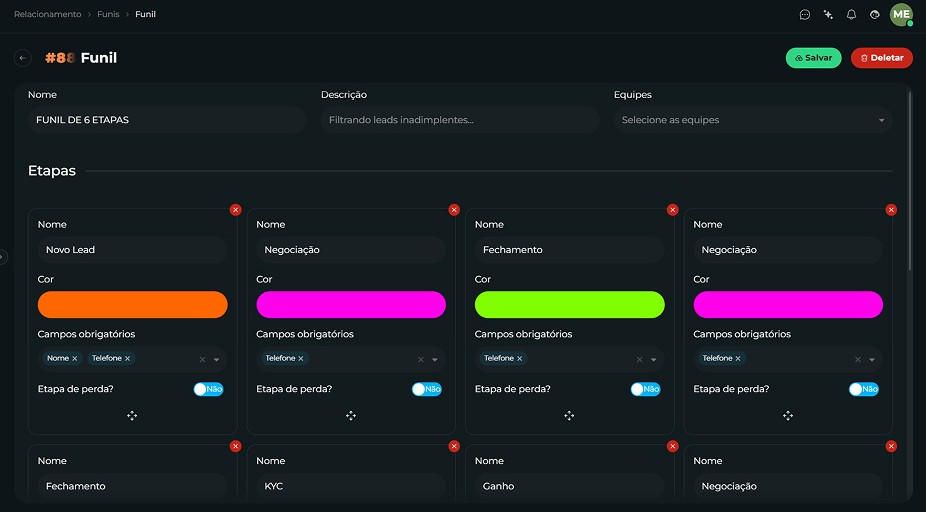Click move handle of Negociação stage after Fechamento
The width and height of the screenshot is (926, 512).
[788, 416]
